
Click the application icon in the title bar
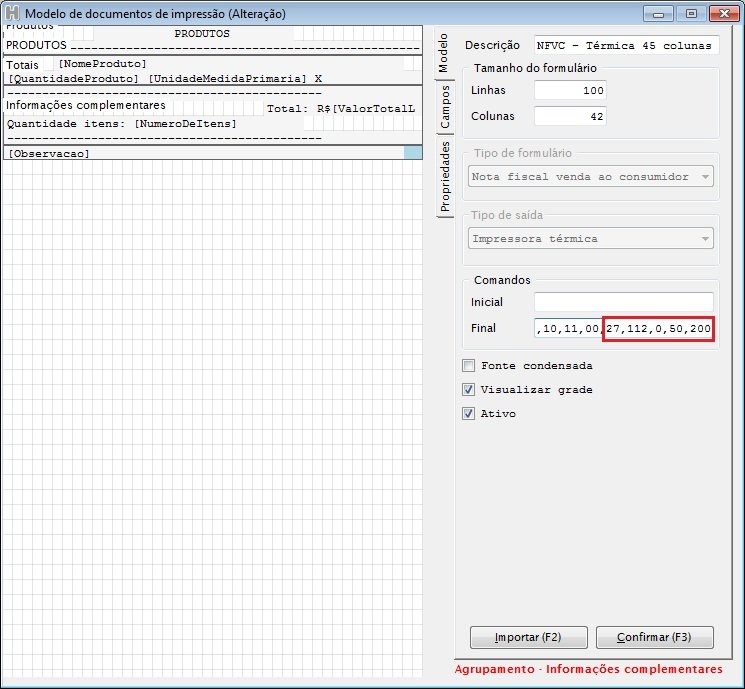pos(12,14)
